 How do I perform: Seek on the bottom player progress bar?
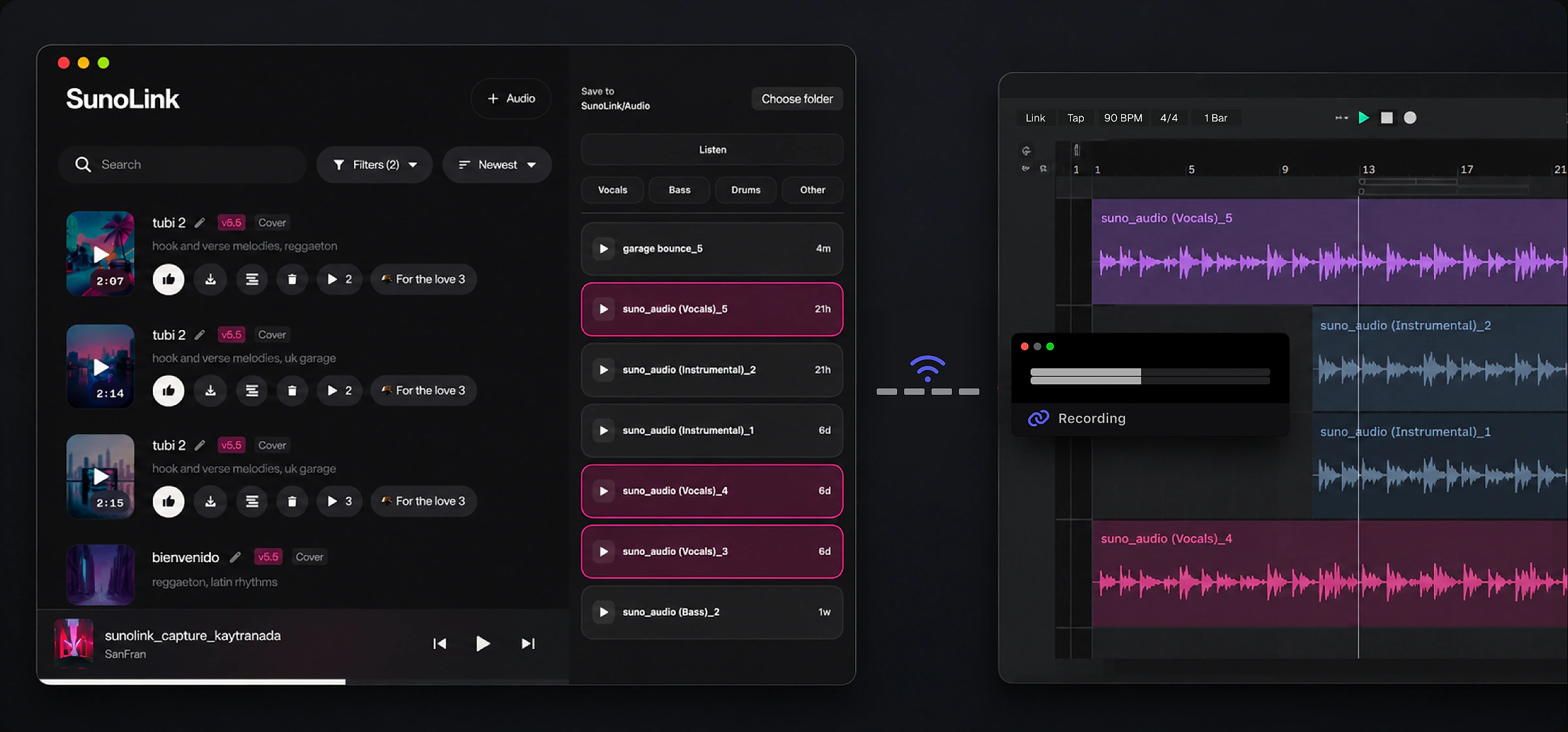pyautogui.click(x=303, y=682)
